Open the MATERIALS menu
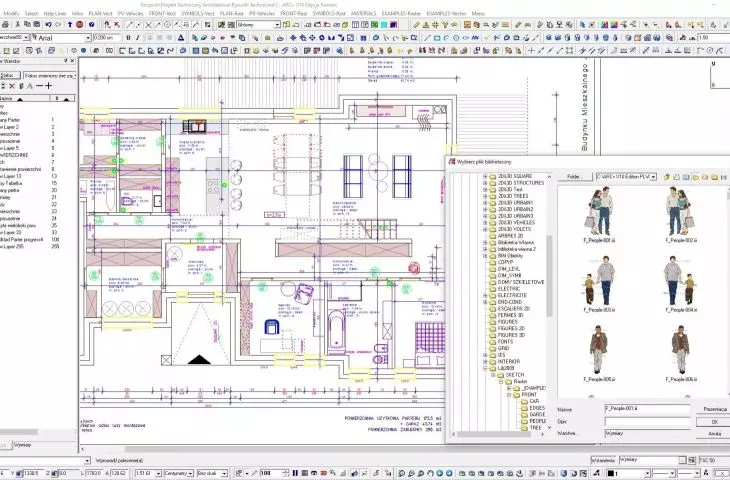Image resolution: width=730 pixels, height=480 pixels. point(364,14)
